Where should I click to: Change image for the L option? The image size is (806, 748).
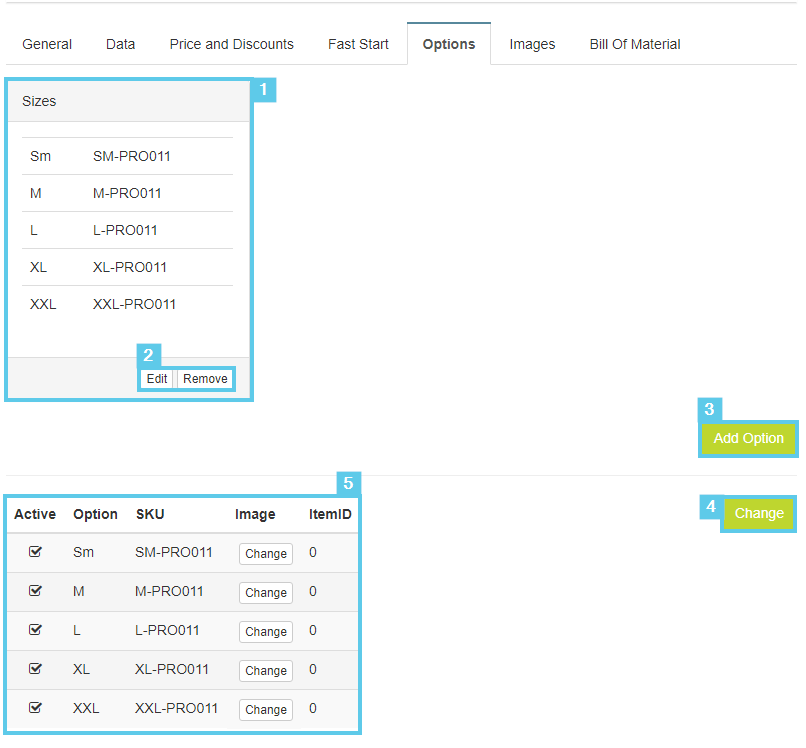tap(266, 632)
